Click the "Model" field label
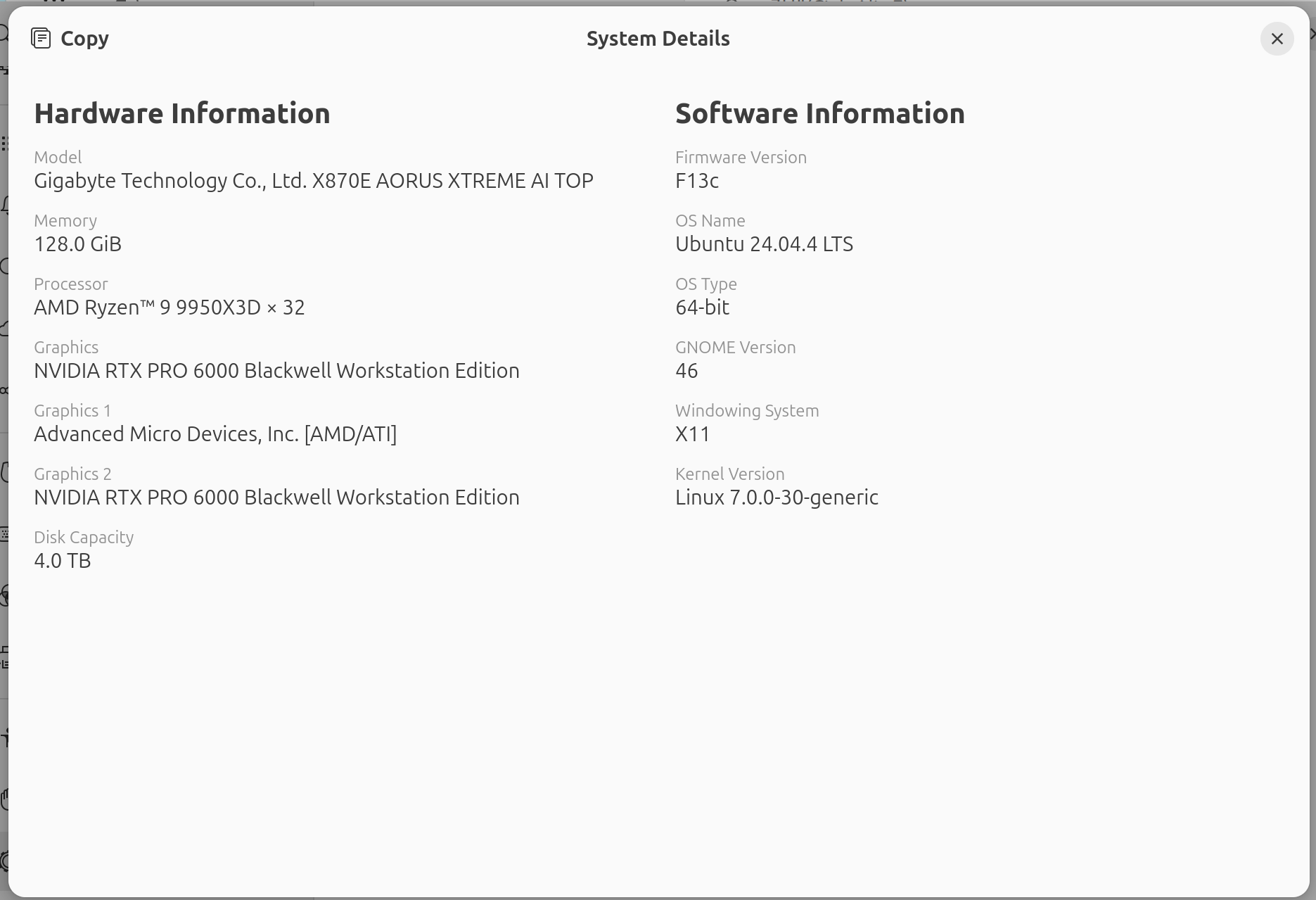This screenshot has height=900, width=1316. (x=58, y=157)
